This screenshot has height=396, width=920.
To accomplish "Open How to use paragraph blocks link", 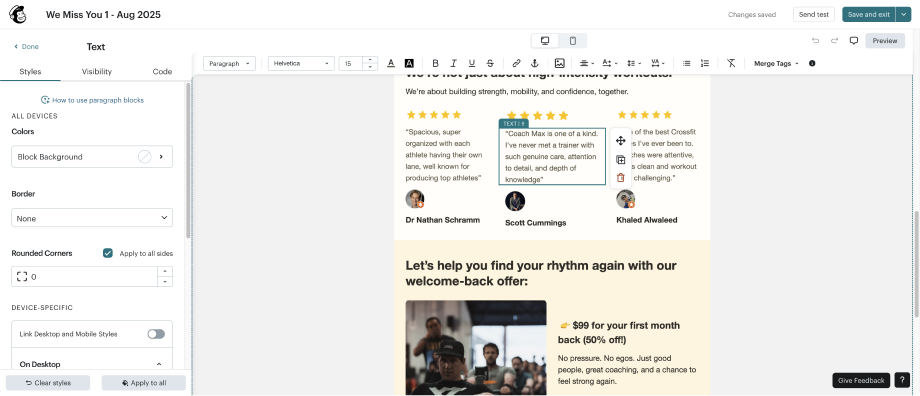I will (x=92, y=100).
